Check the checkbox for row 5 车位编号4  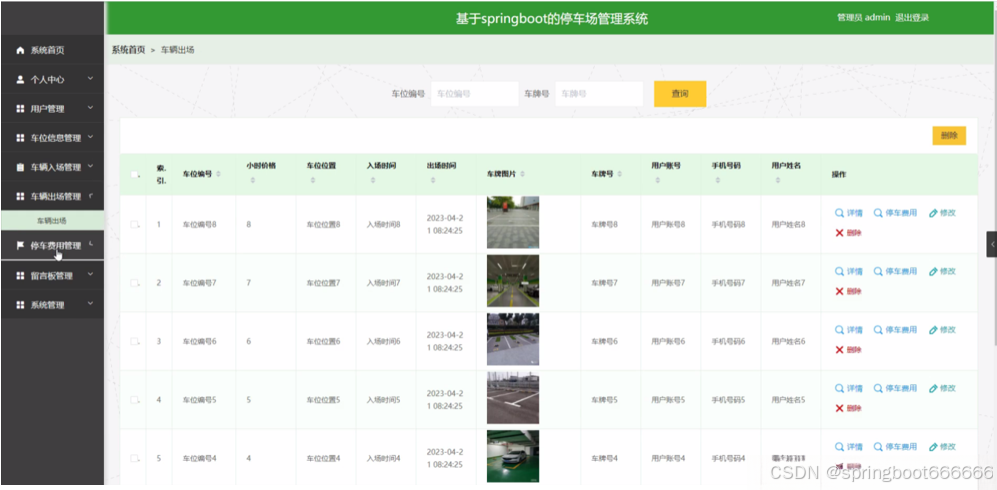coord(134,458)
